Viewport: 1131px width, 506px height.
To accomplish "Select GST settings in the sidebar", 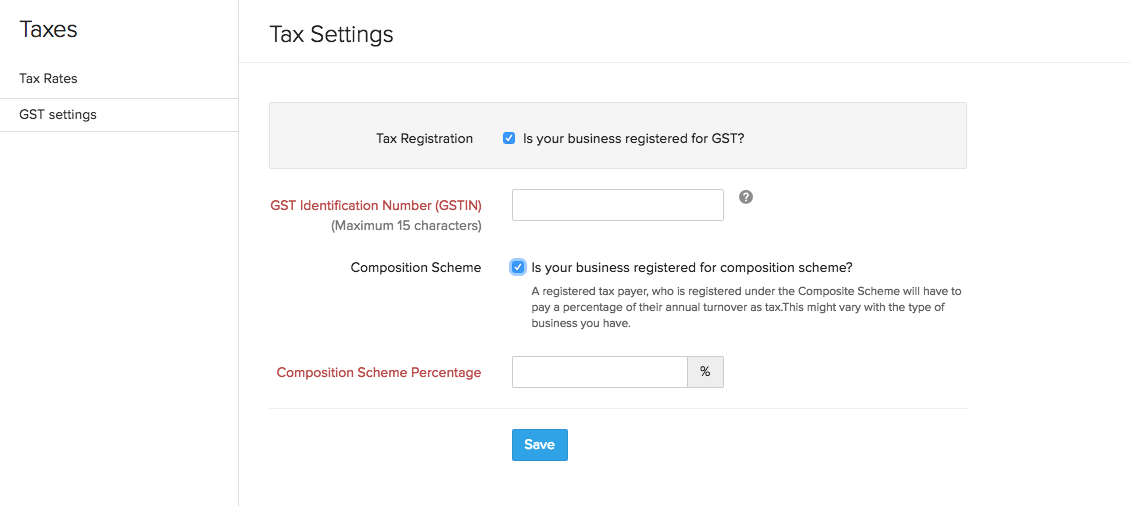I will 58,115.
